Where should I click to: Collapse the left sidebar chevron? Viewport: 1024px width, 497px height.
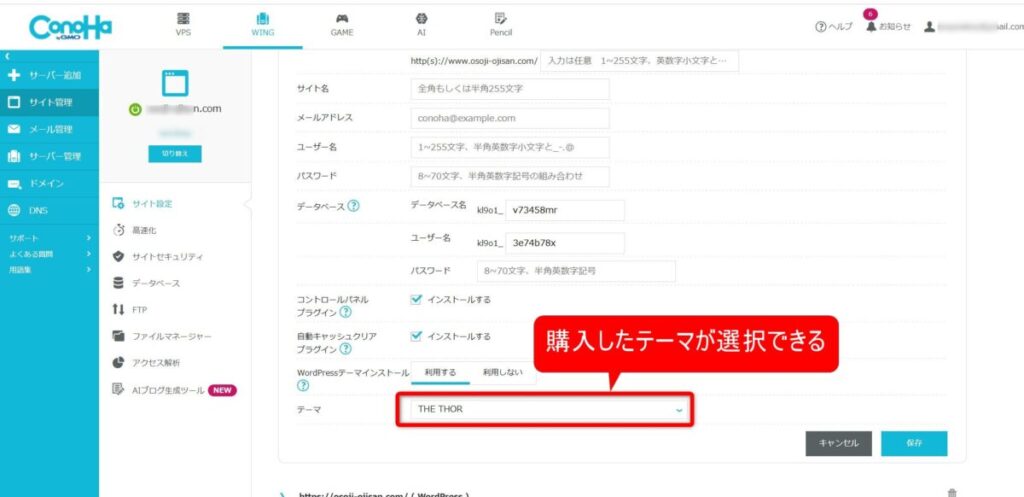pos(6,56)
